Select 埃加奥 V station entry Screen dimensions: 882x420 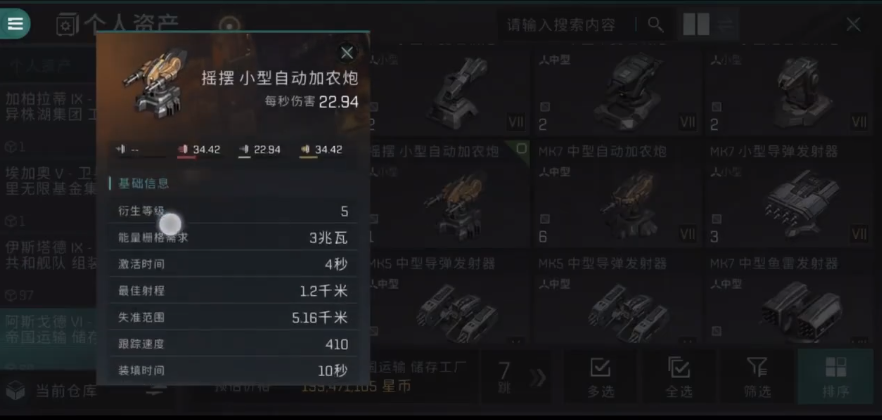click(x=50, y=180)
